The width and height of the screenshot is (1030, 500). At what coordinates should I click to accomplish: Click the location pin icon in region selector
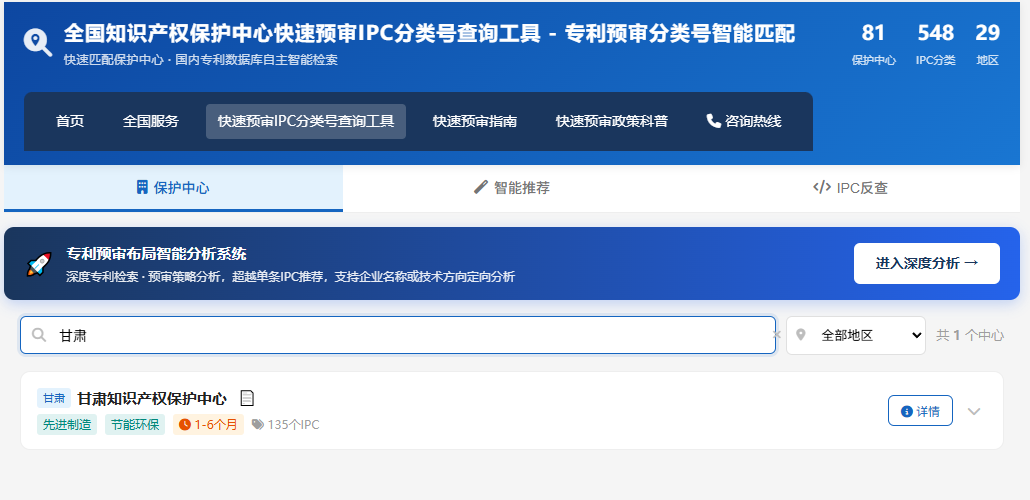coord(800,335)
